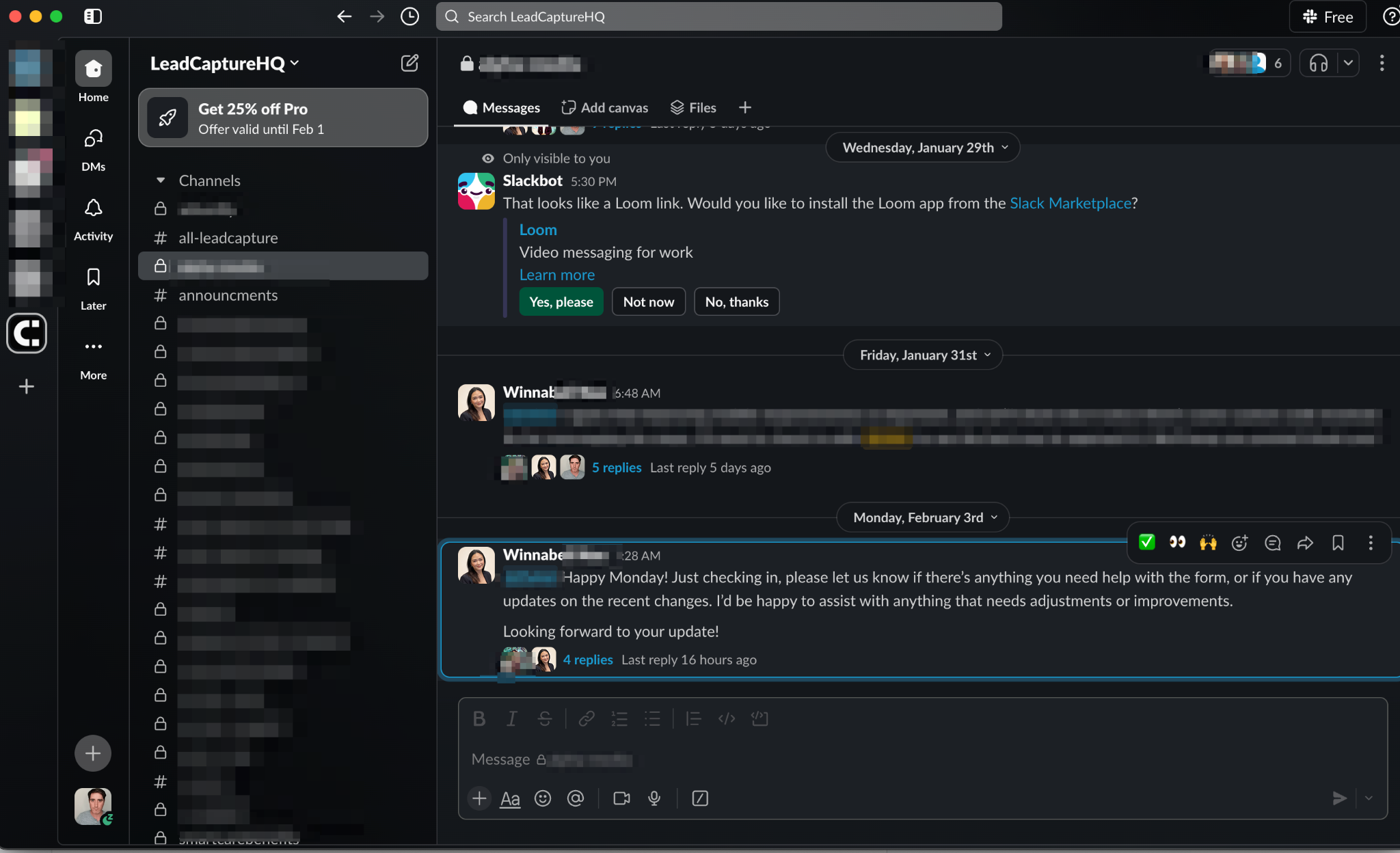This screenshot has width=1400, height=853.
Task: Switch to the Files tab
Action: click(693, 107)
